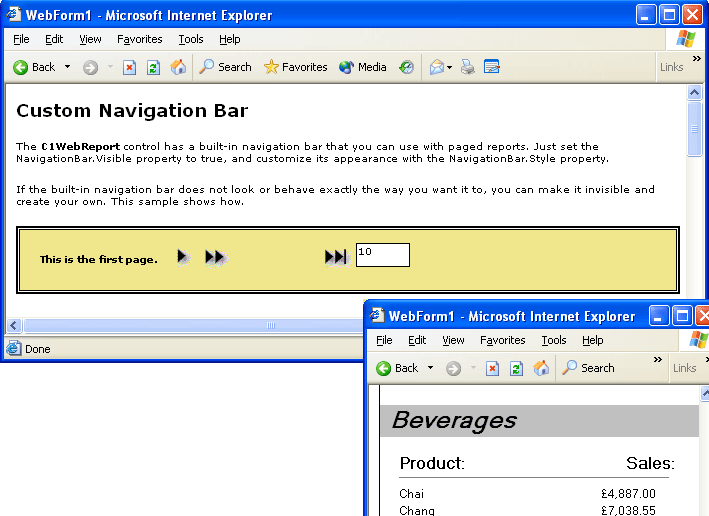Viewport: 709px width, 516px height.
Task: Click IE page icon in Done status bar
Action: click(x=14, y=348)
